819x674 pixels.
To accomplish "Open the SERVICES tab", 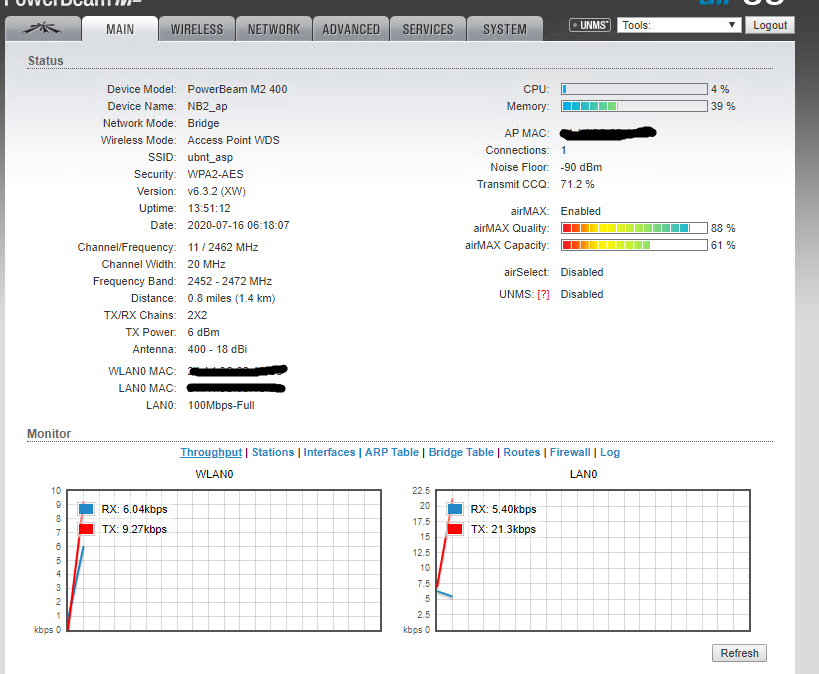I will click(x=428, y=29).
